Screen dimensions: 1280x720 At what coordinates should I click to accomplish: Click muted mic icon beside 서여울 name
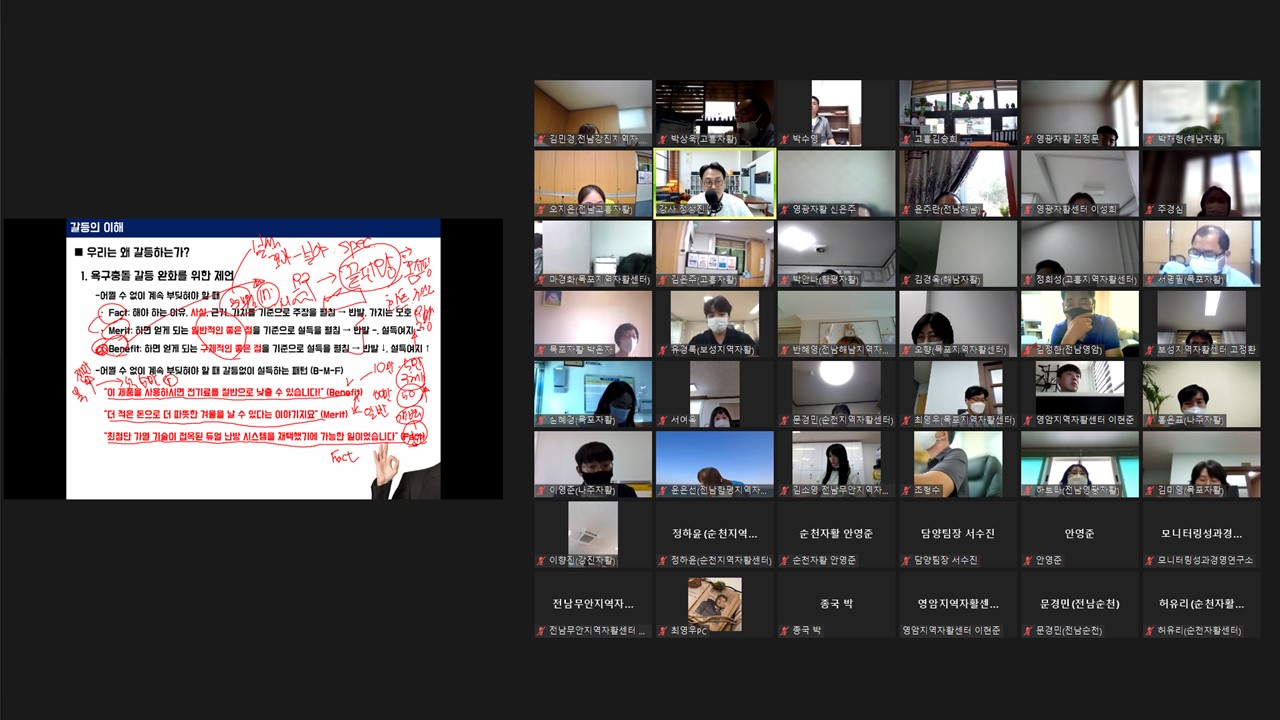pos(663,421)
